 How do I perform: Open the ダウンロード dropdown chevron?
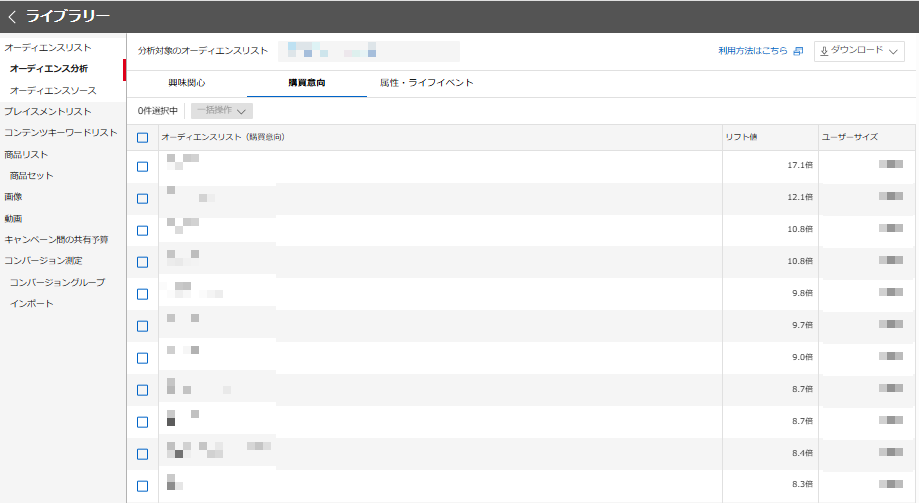point(893,51)
